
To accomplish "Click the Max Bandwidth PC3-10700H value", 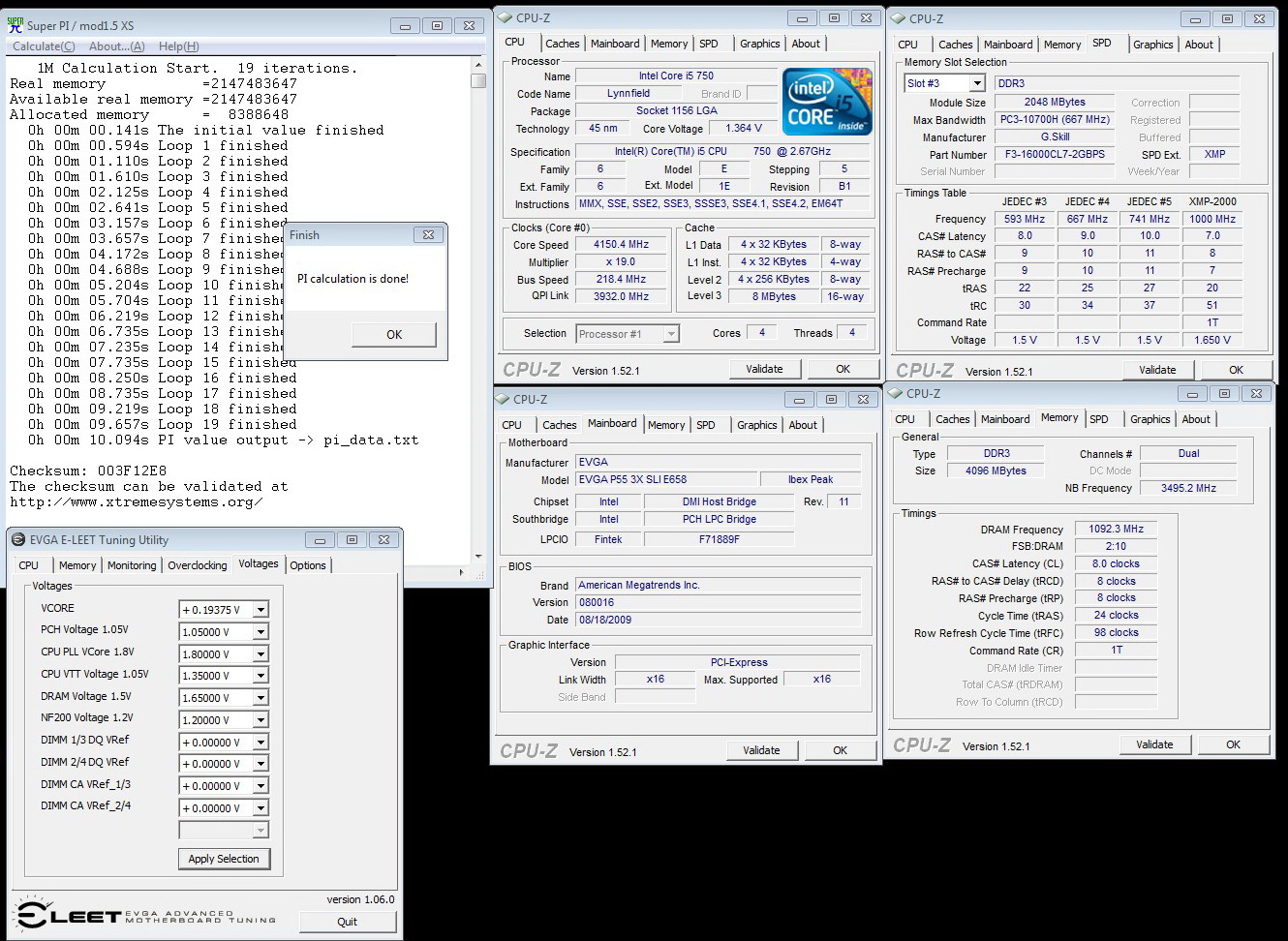I will point(1055,120).
